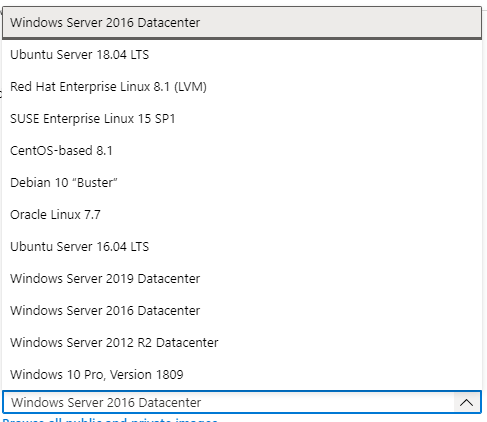Image resolution: width=487 pixels, height=422 pixels.
Task: Open the image combo box field
Action: tap(242, 402)
